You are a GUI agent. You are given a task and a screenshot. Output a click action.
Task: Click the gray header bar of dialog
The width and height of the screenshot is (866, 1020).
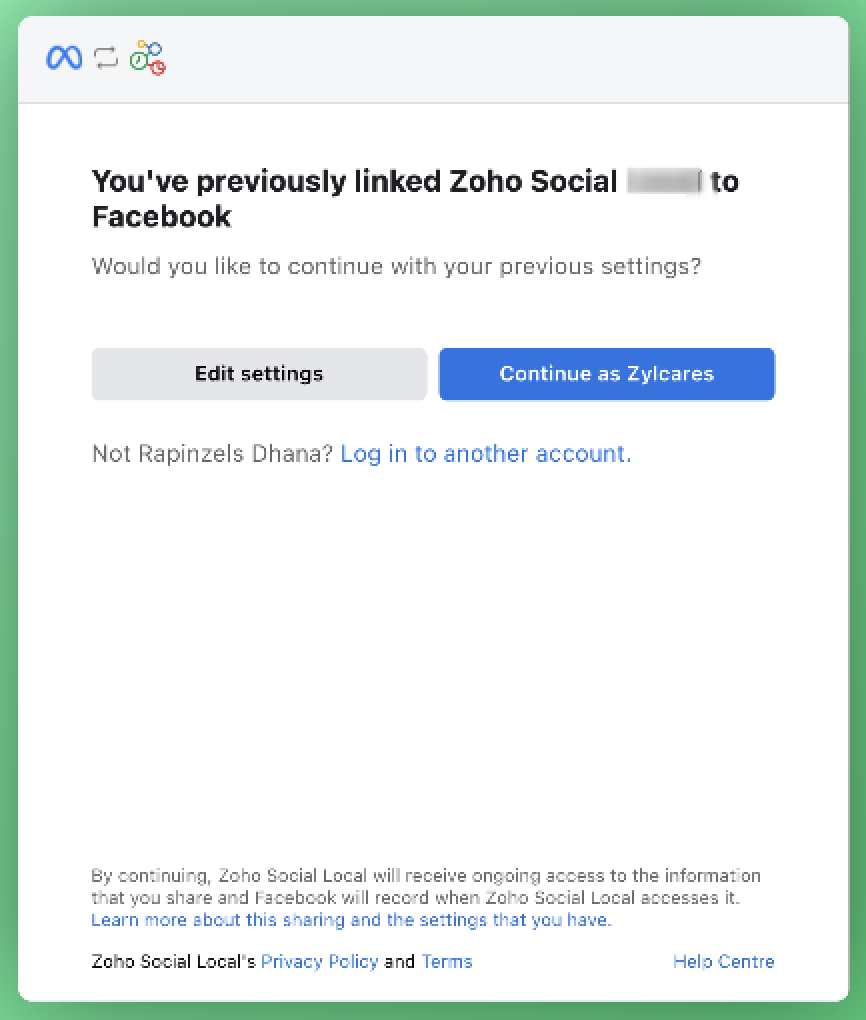(x=433, y=59)
